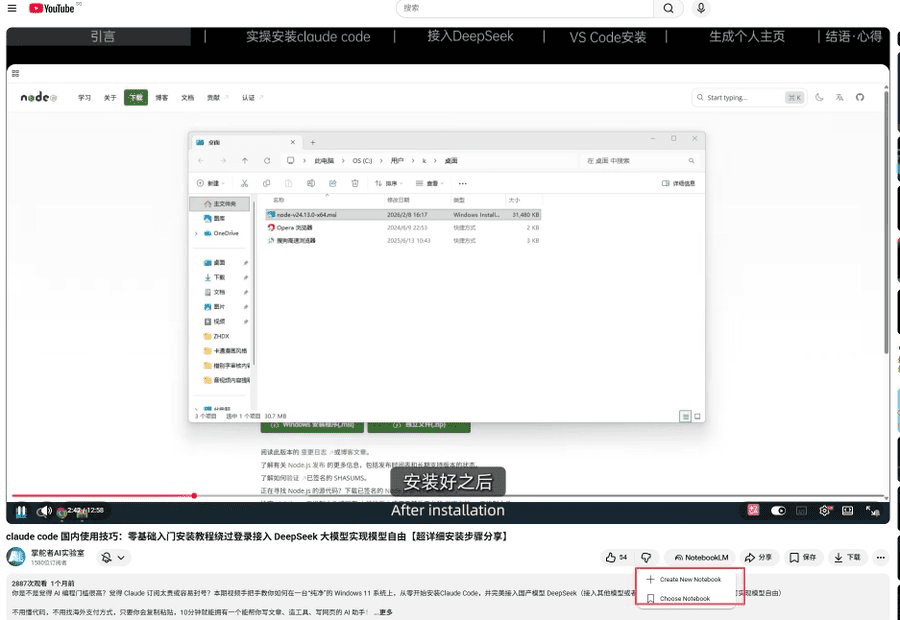Click the Explorer up-arrow navigation button
The width and height of the screenshot is (900, 620).
[245, 161]
